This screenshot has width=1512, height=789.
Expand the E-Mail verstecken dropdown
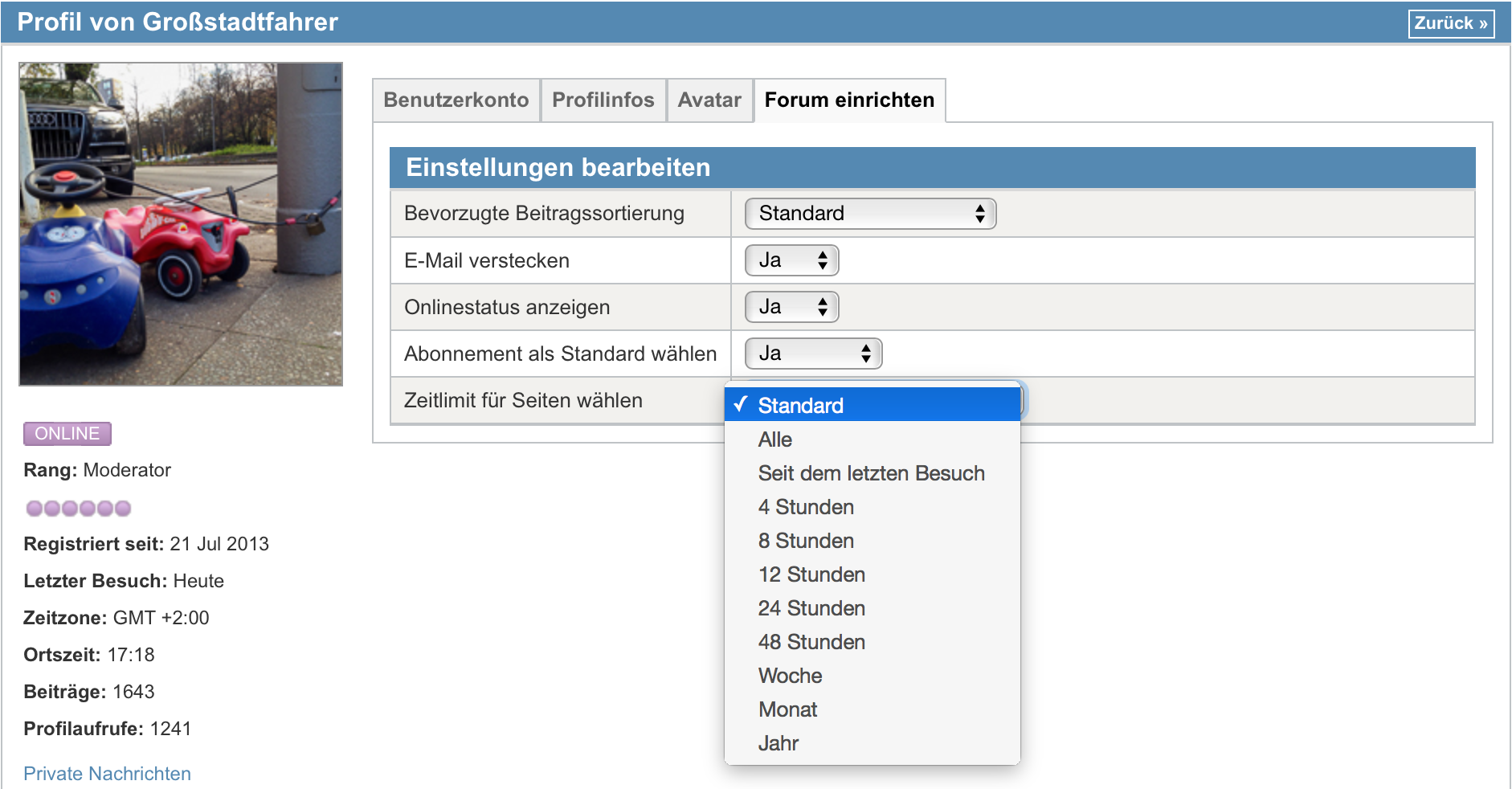[791, 260]
